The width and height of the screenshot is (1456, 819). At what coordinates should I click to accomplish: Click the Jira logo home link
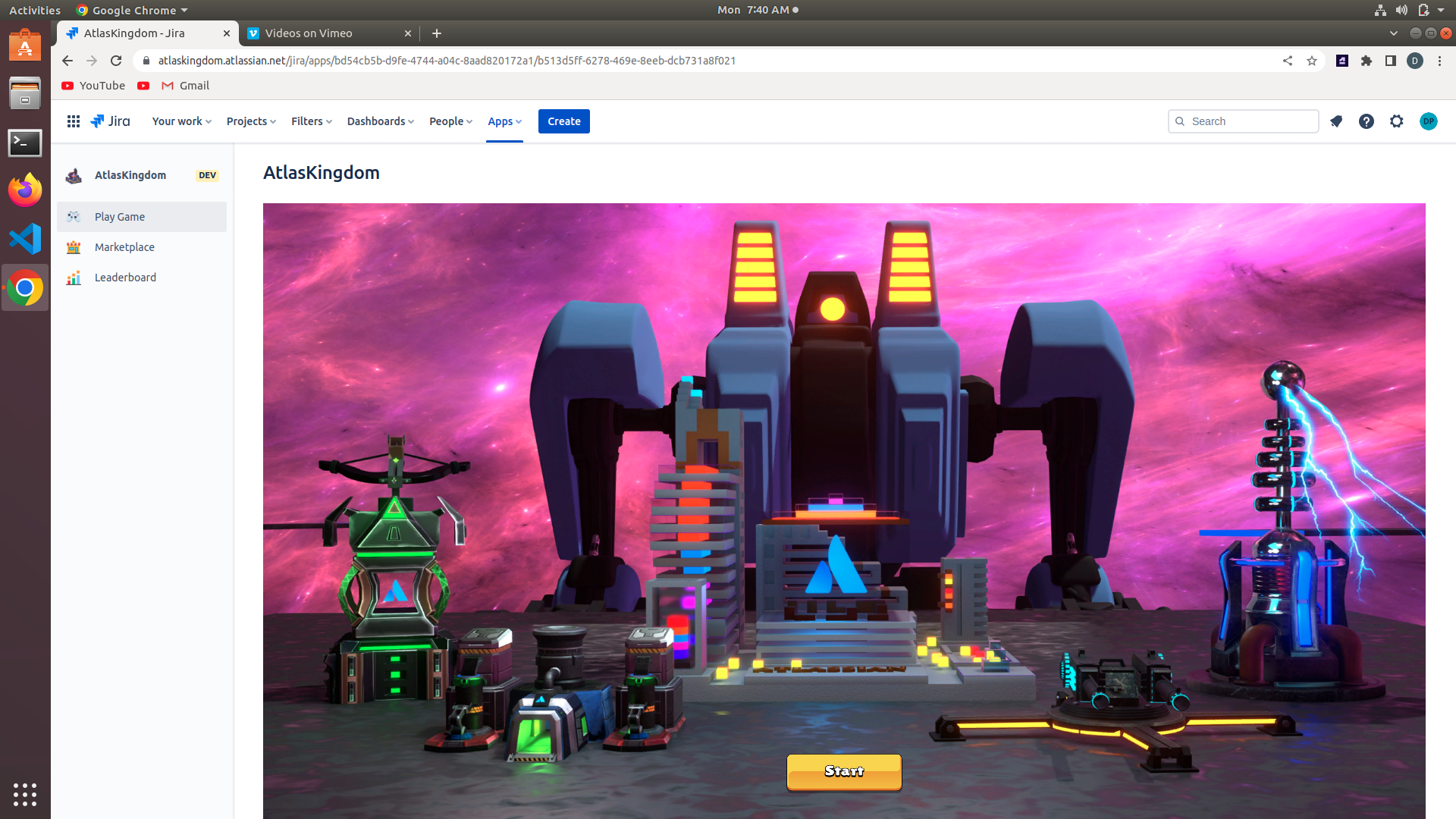point(111,121)
